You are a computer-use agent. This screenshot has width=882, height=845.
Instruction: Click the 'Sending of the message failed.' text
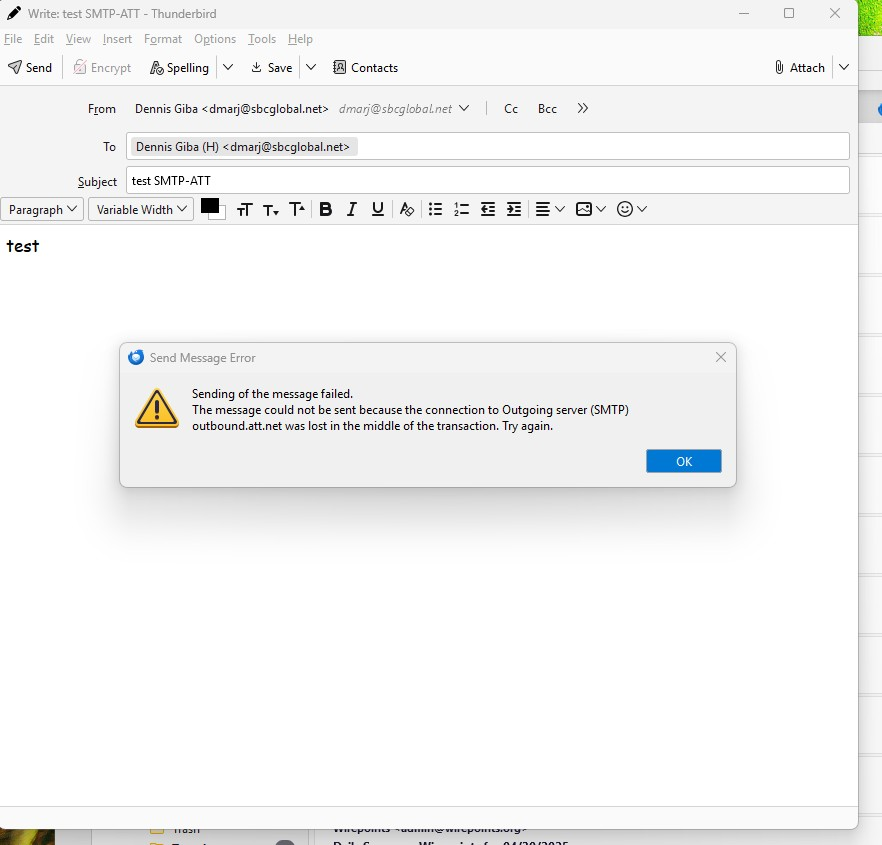[272, 394]
